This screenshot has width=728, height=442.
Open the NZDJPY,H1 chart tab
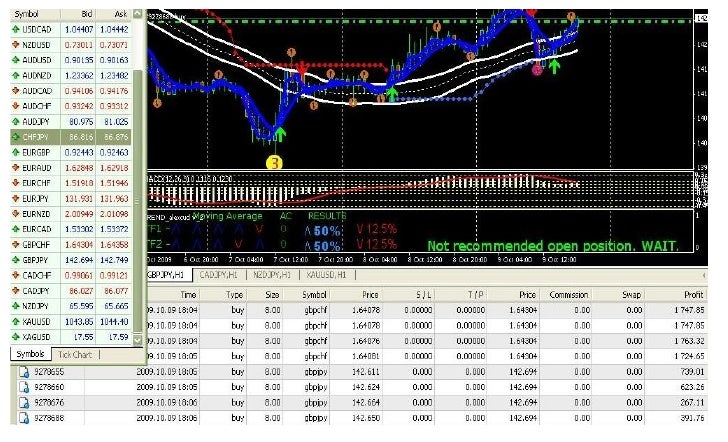(x=272, y=275)
